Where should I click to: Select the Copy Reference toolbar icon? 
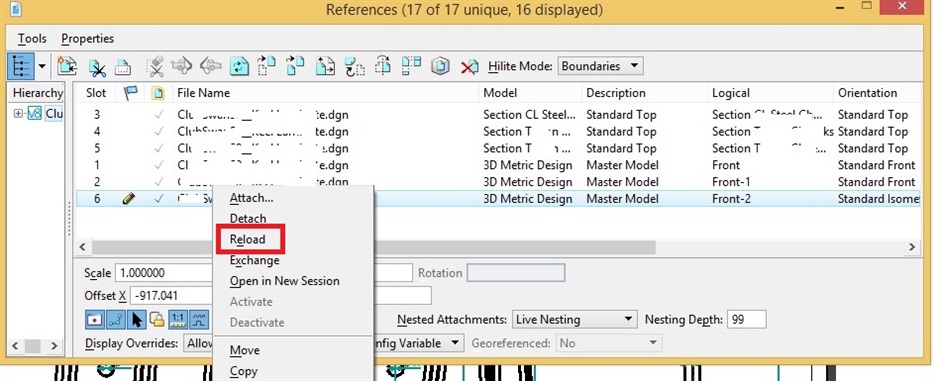(295, 66)
